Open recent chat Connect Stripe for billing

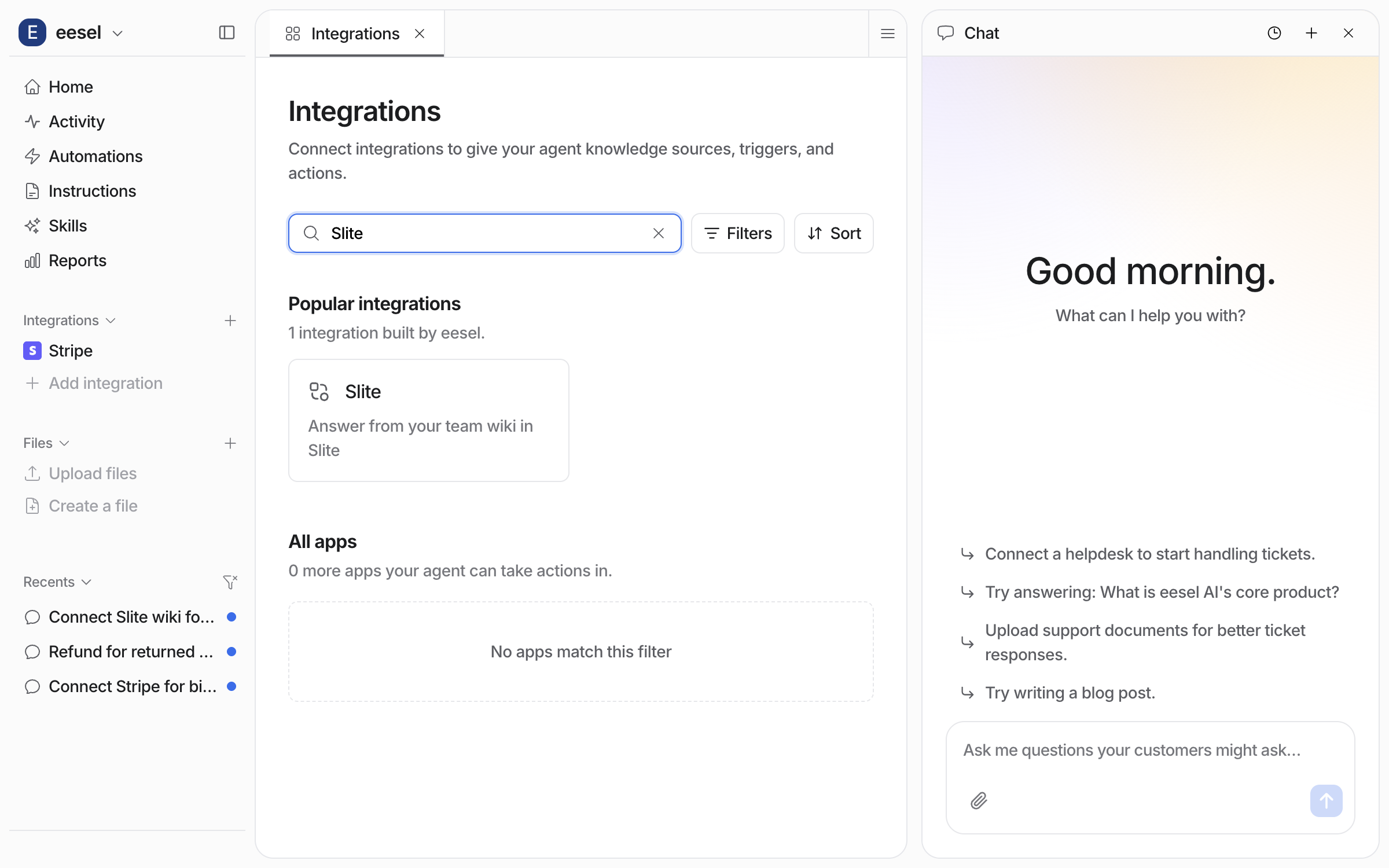127,686
